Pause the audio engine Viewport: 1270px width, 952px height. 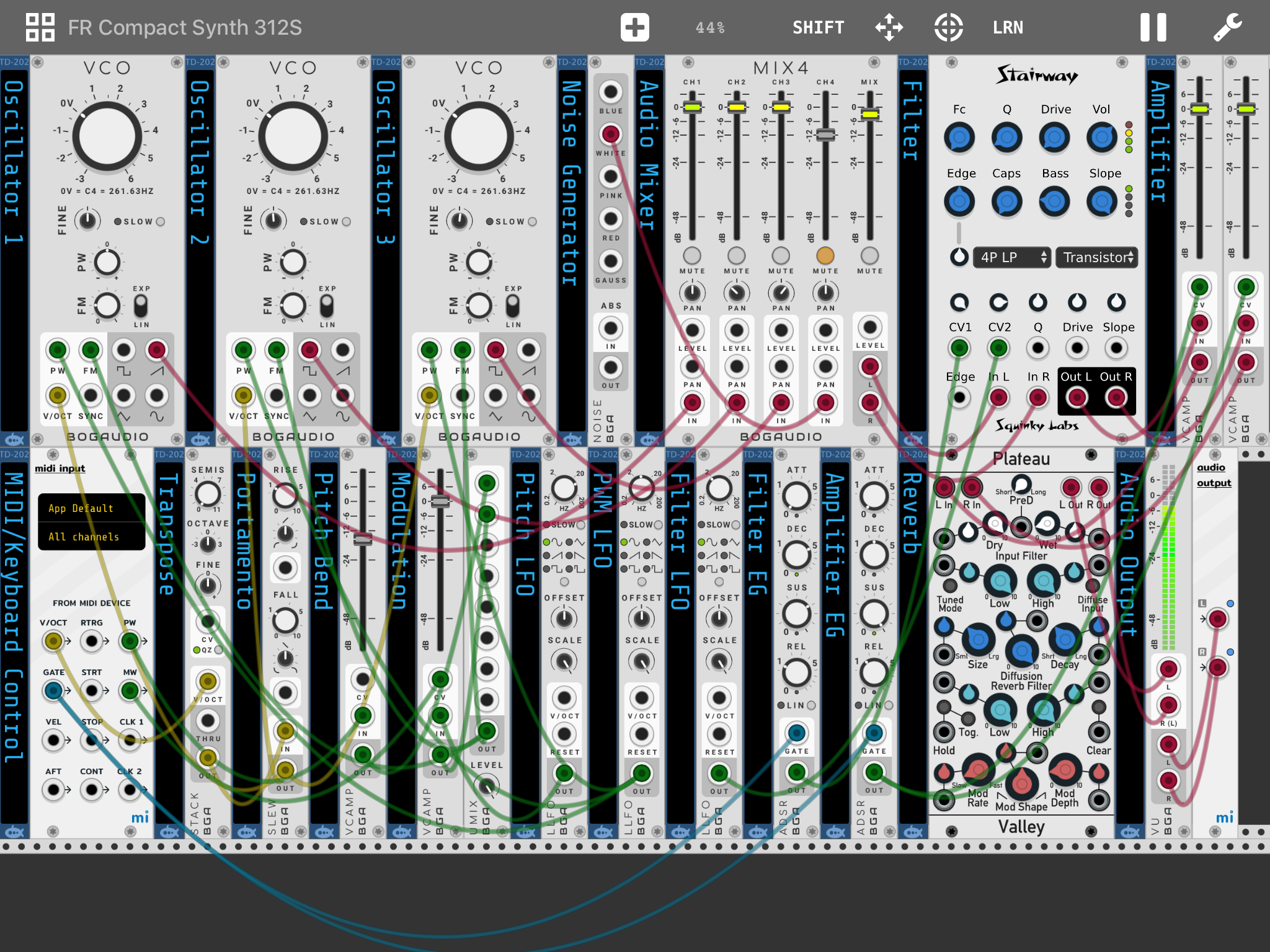(1153, 27)
